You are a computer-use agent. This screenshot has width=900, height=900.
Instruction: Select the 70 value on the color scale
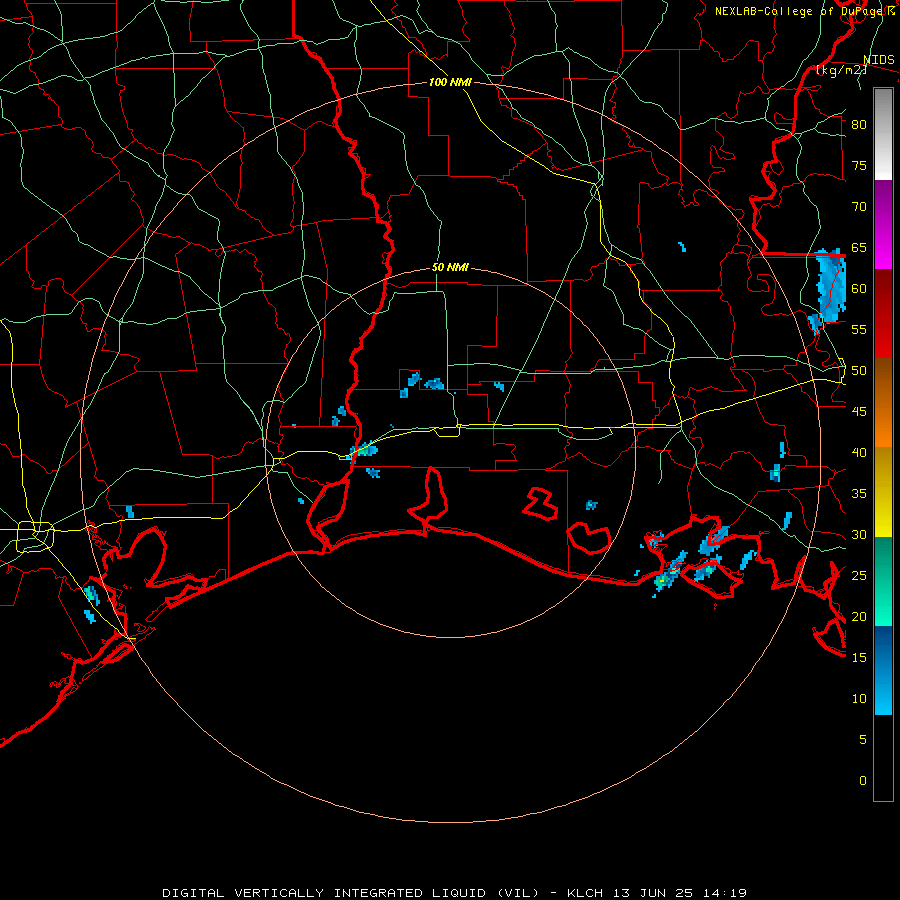[x=859, y=207]
